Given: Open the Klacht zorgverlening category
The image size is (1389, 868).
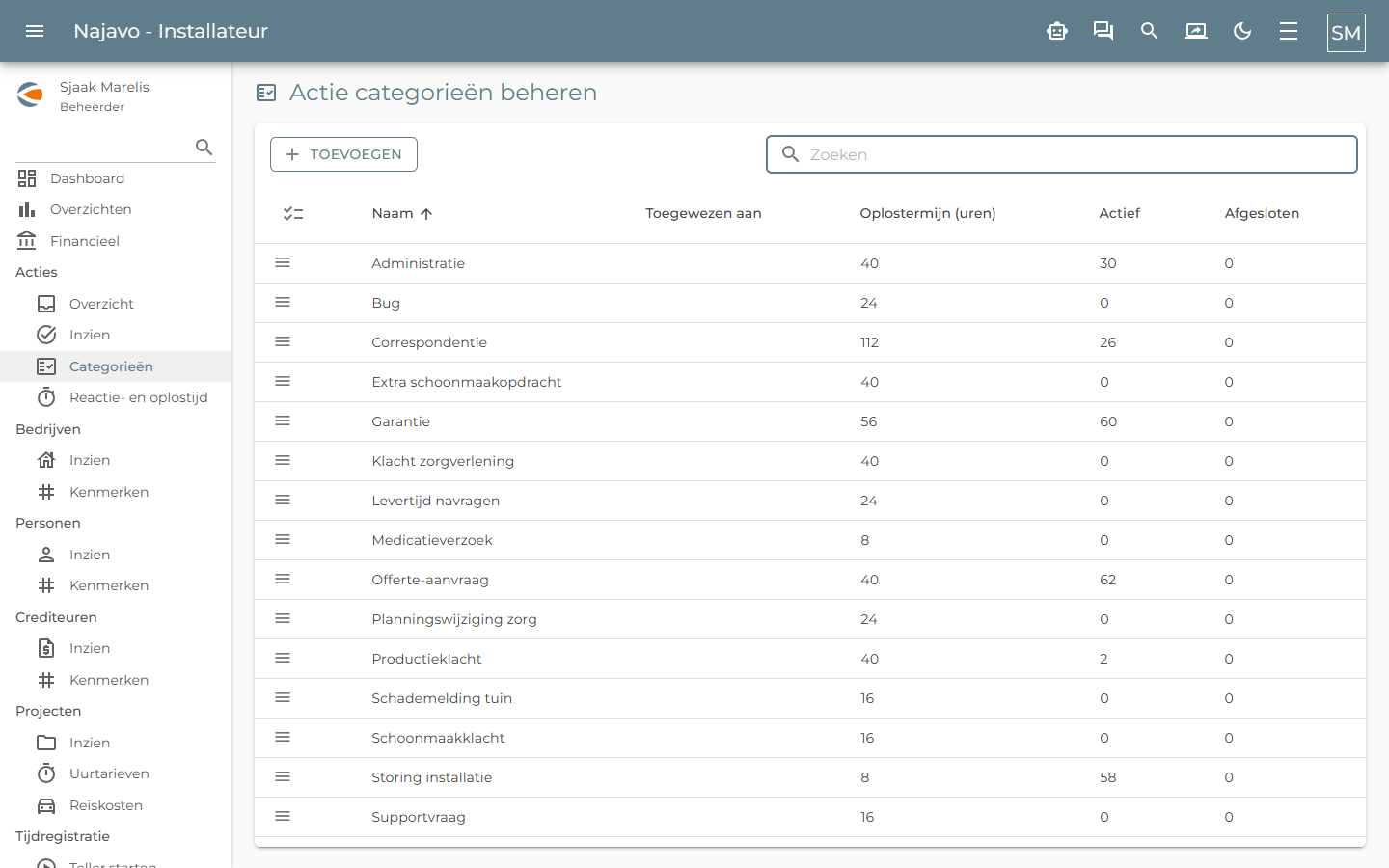Looking at the screenshot, I should pos(443,461).
